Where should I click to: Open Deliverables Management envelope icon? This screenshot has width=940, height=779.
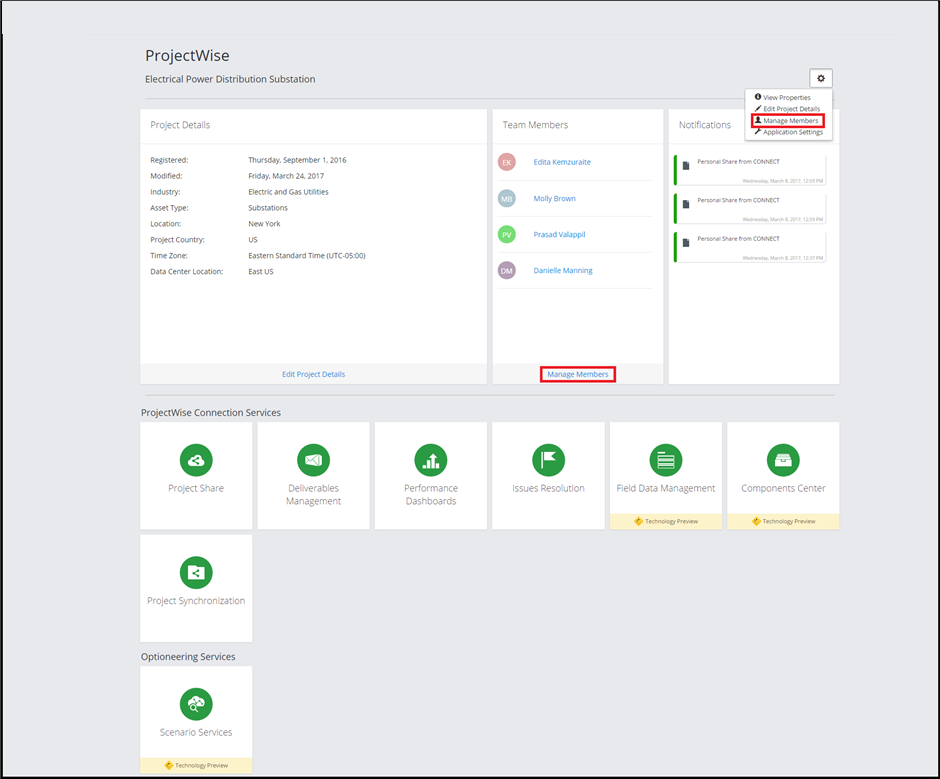tap(314, 460)
